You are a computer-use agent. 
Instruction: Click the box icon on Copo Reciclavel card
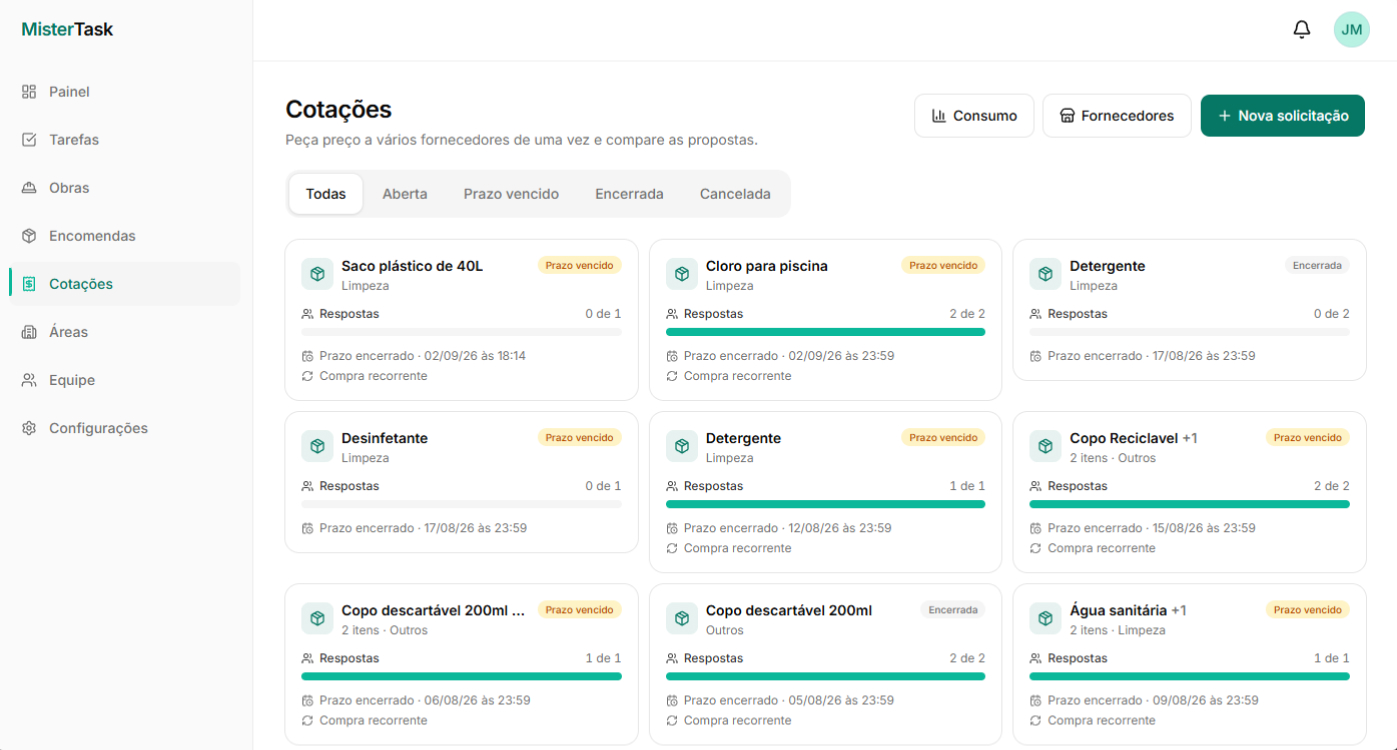click(1045, 446)
